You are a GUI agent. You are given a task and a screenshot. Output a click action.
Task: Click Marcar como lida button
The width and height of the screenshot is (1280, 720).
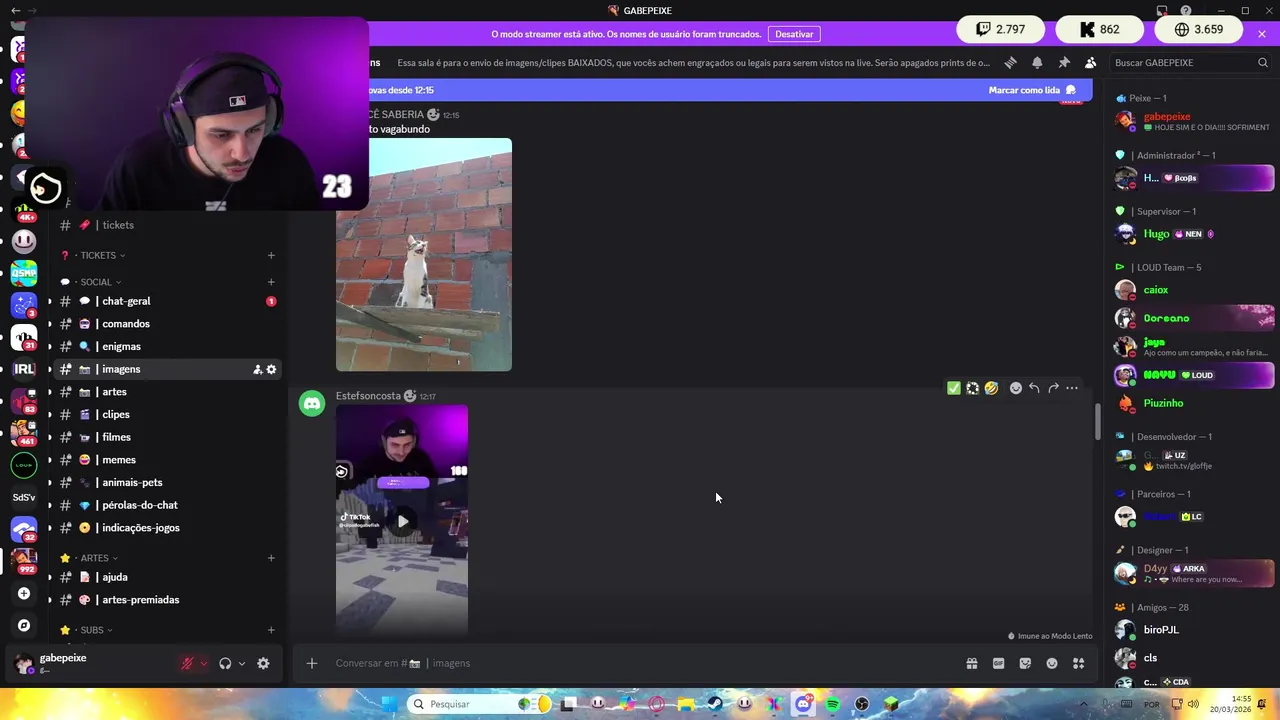pyautogui.click(x=1032, y=90)
